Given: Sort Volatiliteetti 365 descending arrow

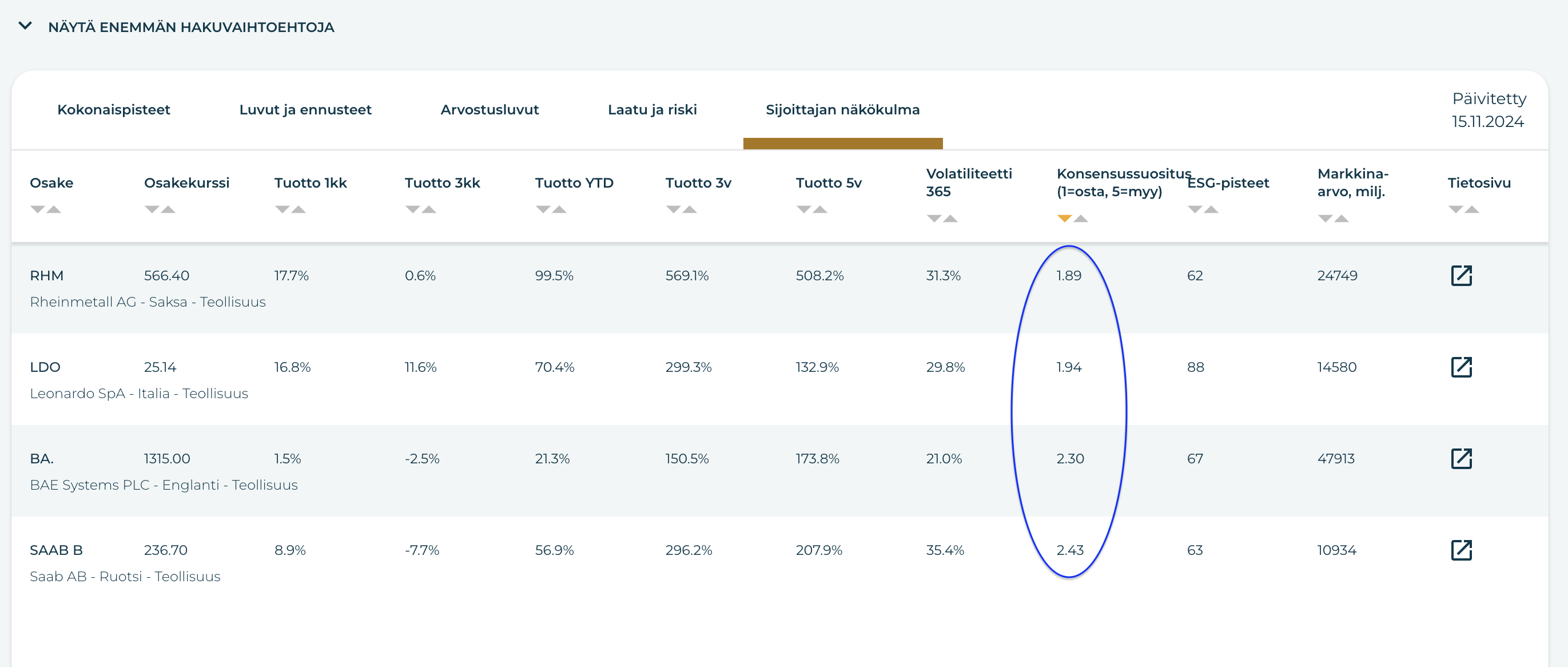Looking at the screenshot, I should point(934,218).
